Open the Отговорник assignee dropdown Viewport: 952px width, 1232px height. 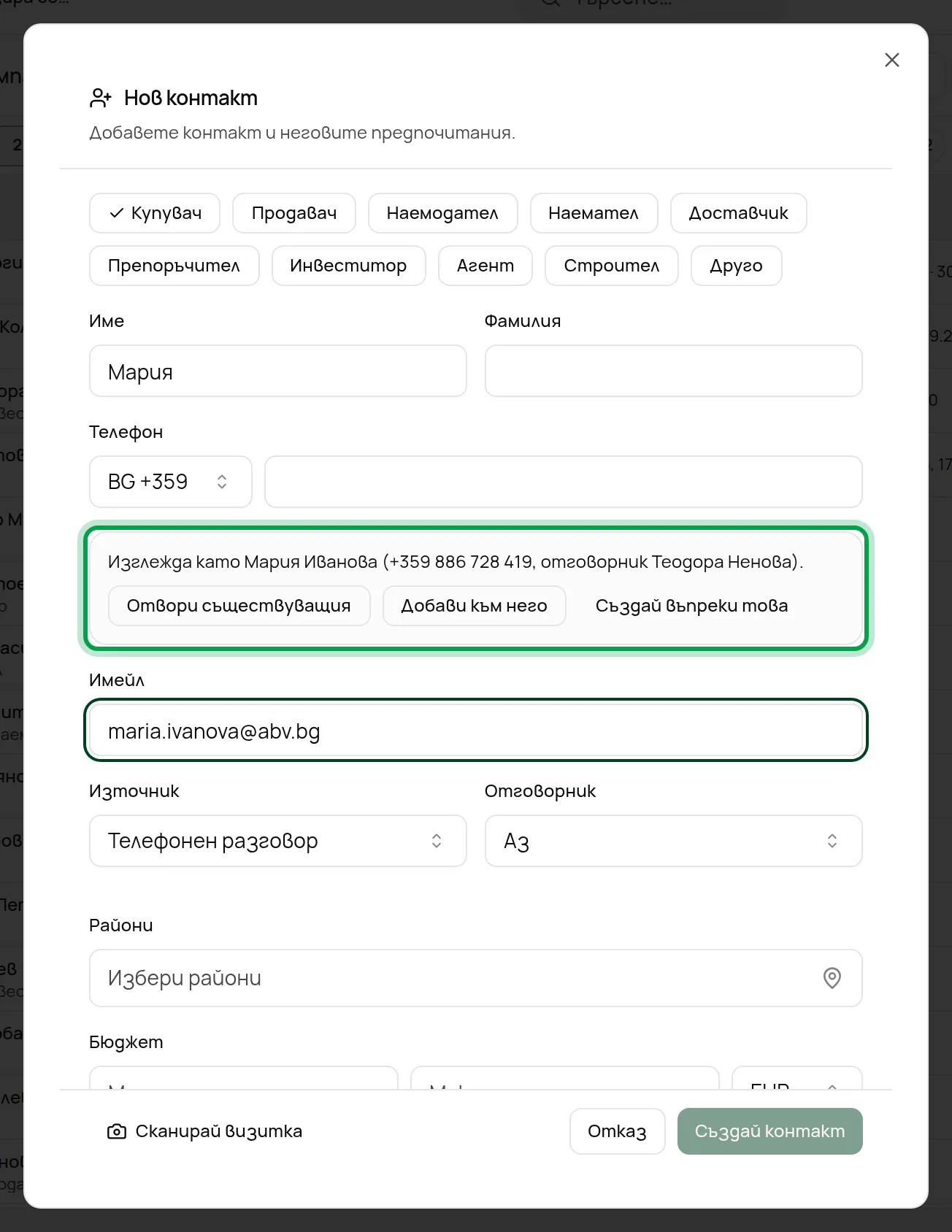click(673, 841)
